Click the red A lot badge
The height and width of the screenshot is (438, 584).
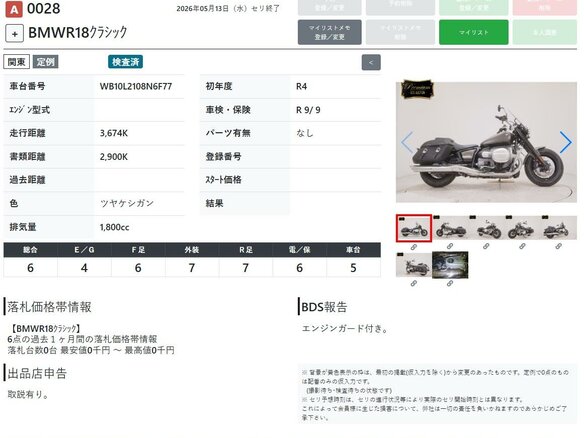14,9
